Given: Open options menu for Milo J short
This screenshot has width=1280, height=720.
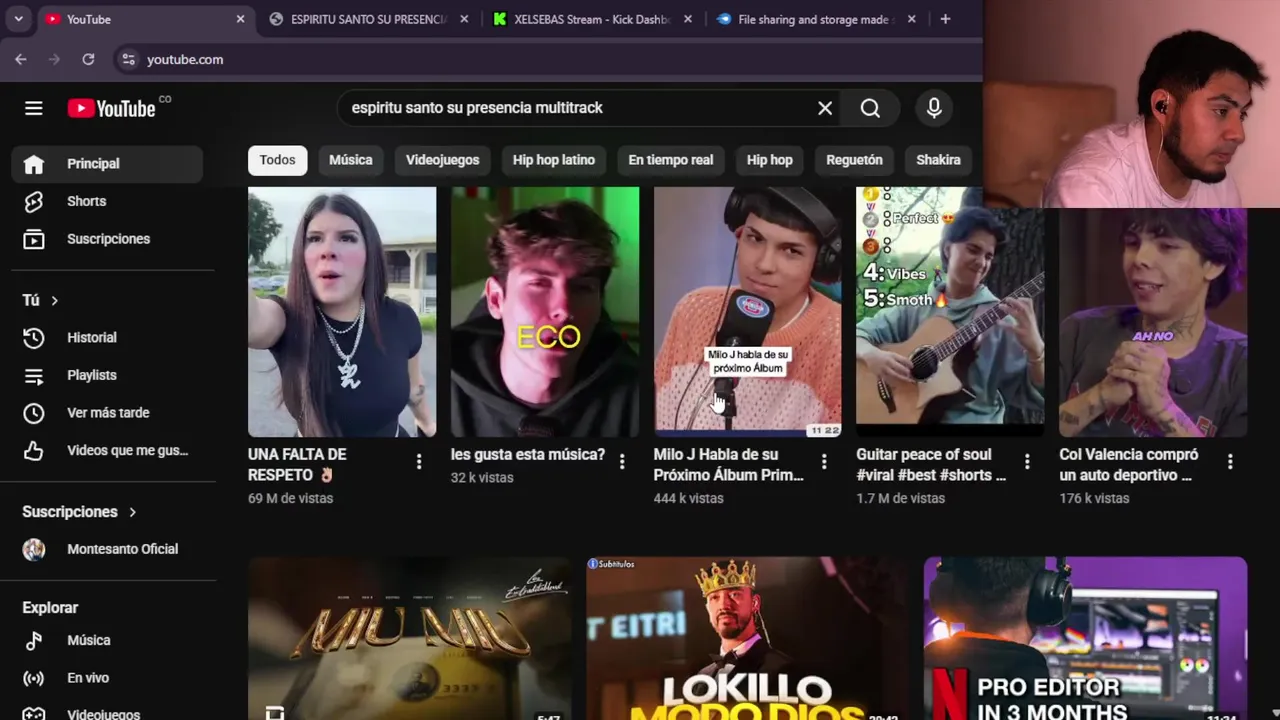Looking at the screenshot, I should tap(824, 461).
